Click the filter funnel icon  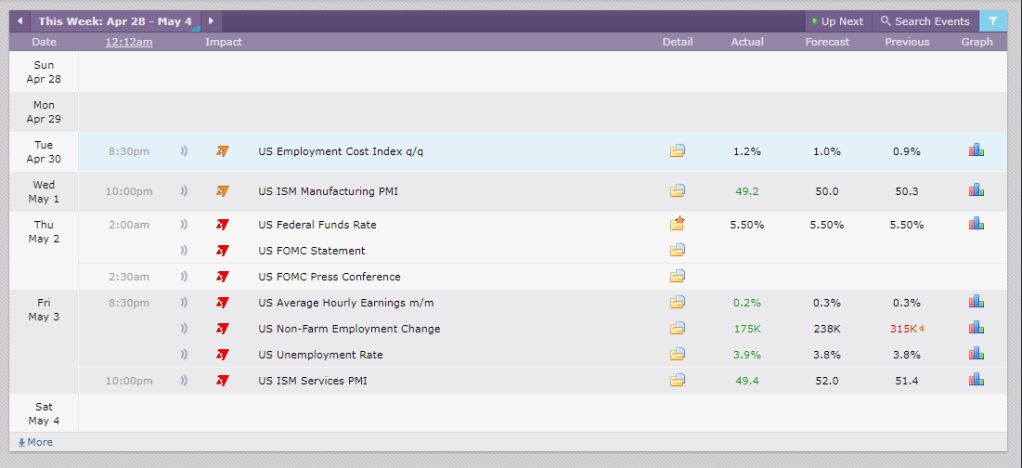[x=992, y=21]
